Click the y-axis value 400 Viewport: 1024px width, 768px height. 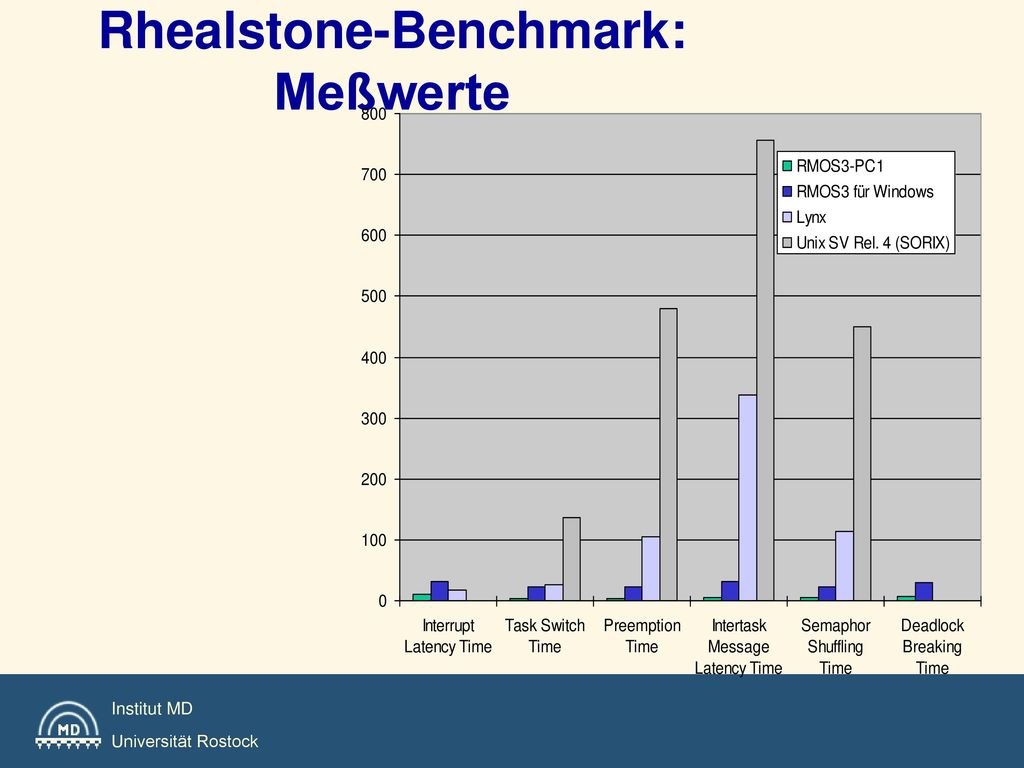[x=374, y=358]
